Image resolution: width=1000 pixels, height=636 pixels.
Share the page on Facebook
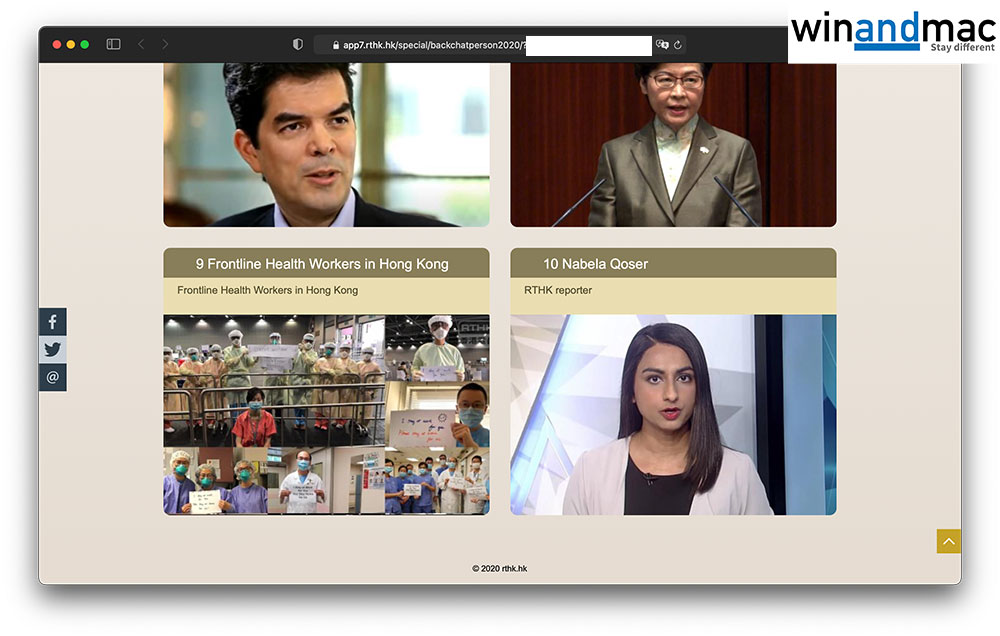tap(53, 322)
